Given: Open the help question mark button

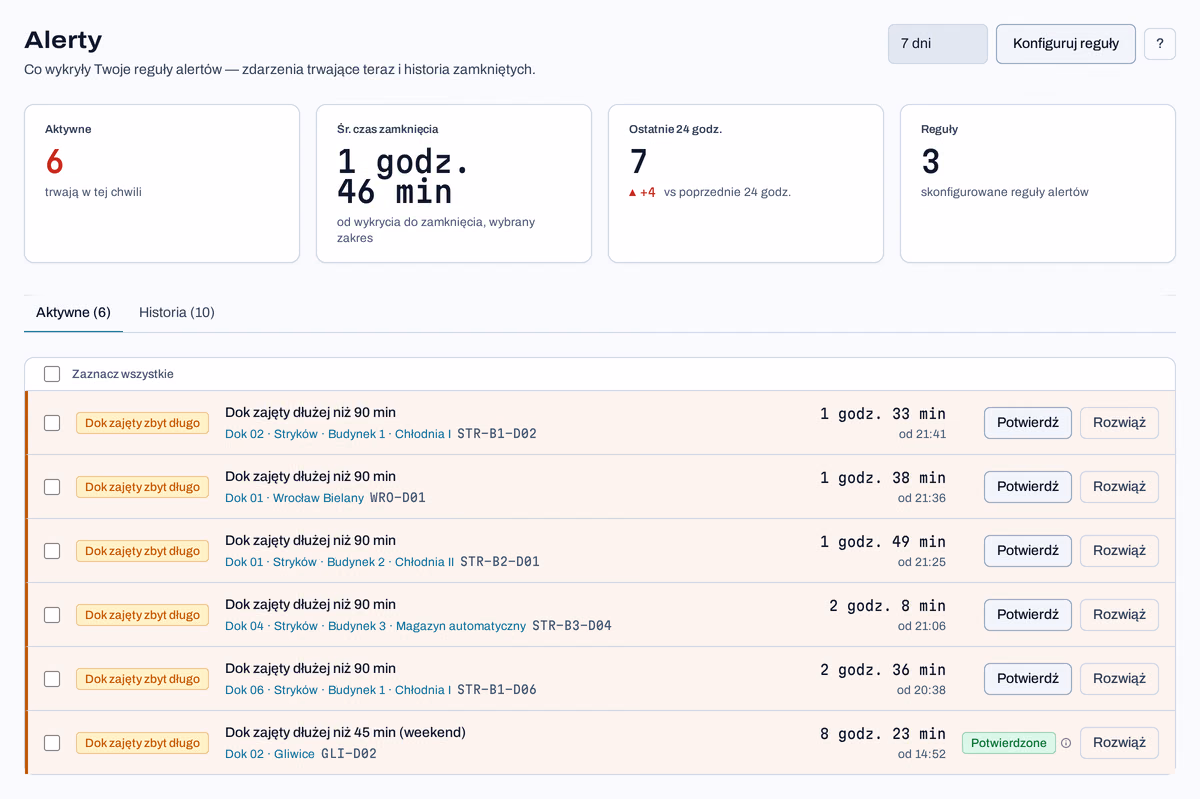Looking at the screenshot, I should 1160,44.
